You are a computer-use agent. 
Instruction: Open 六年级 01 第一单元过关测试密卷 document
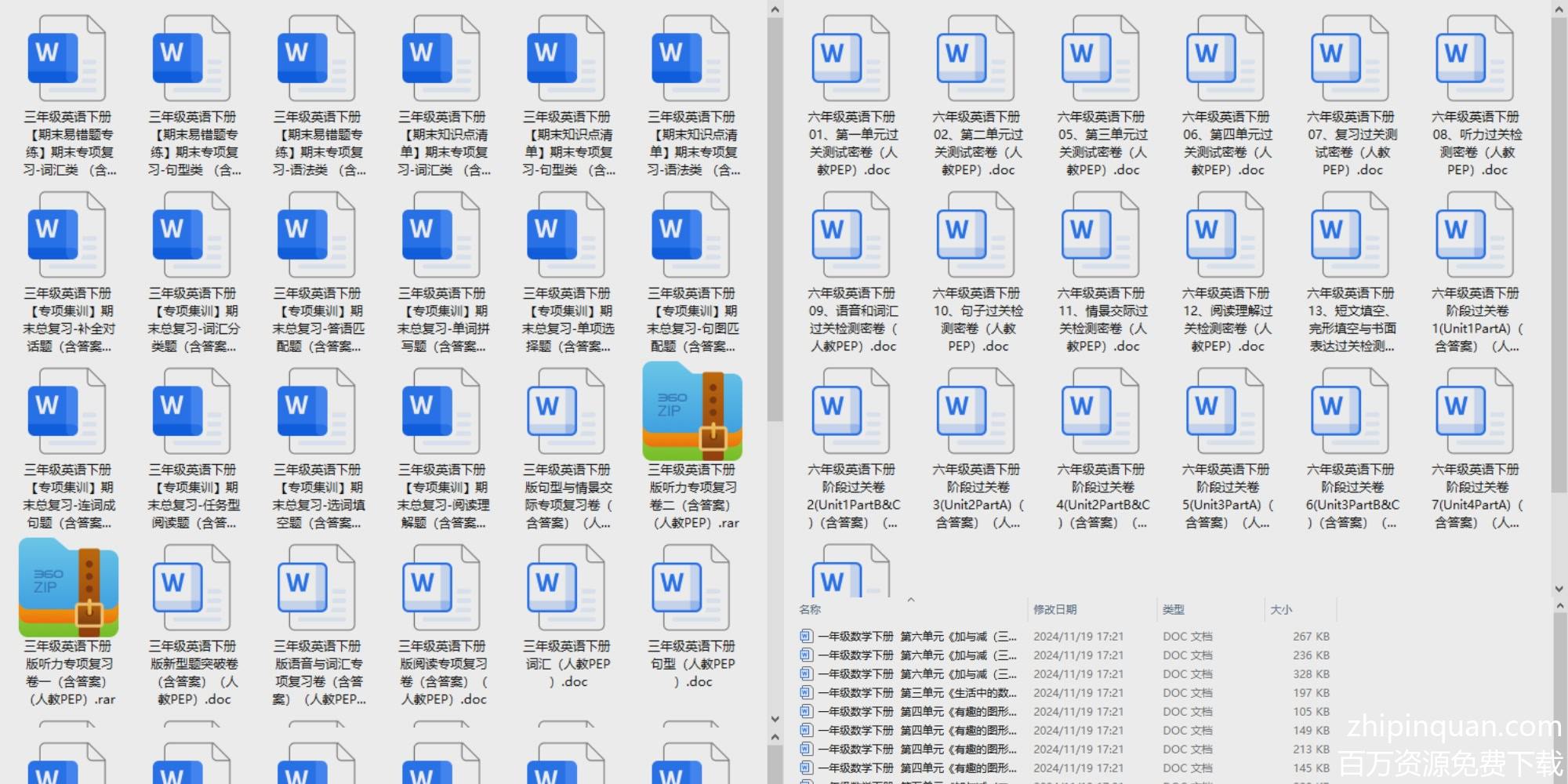click(851, 60)
